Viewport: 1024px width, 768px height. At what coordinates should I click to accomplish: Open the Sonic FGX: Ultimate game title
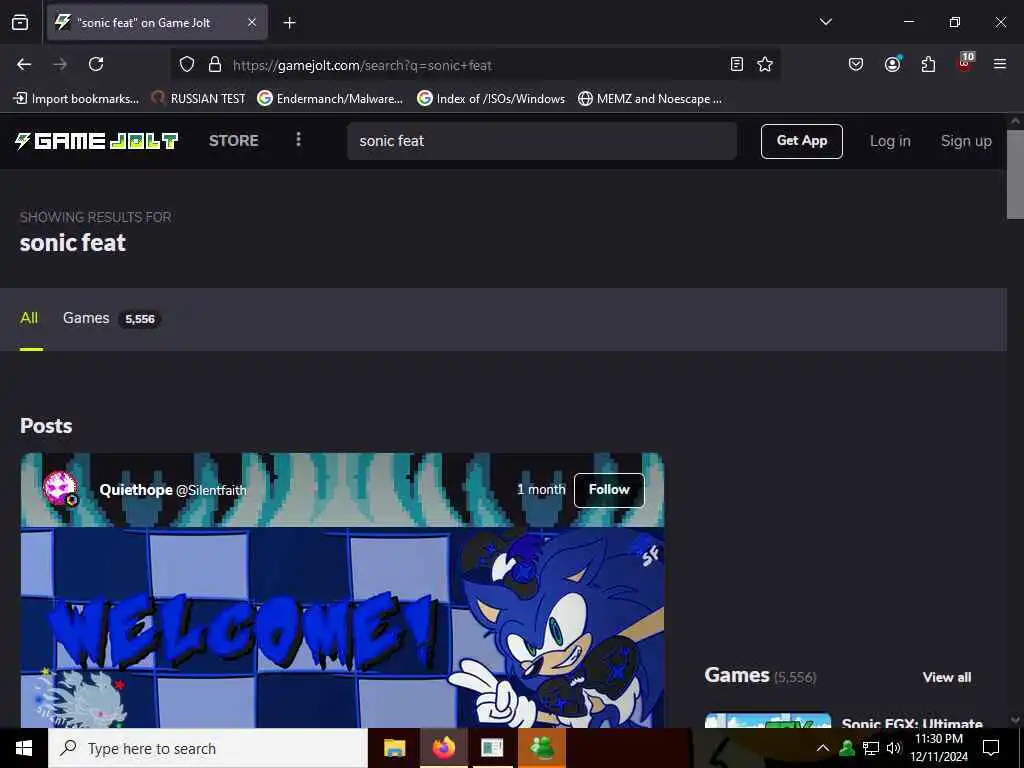point(912,723)
